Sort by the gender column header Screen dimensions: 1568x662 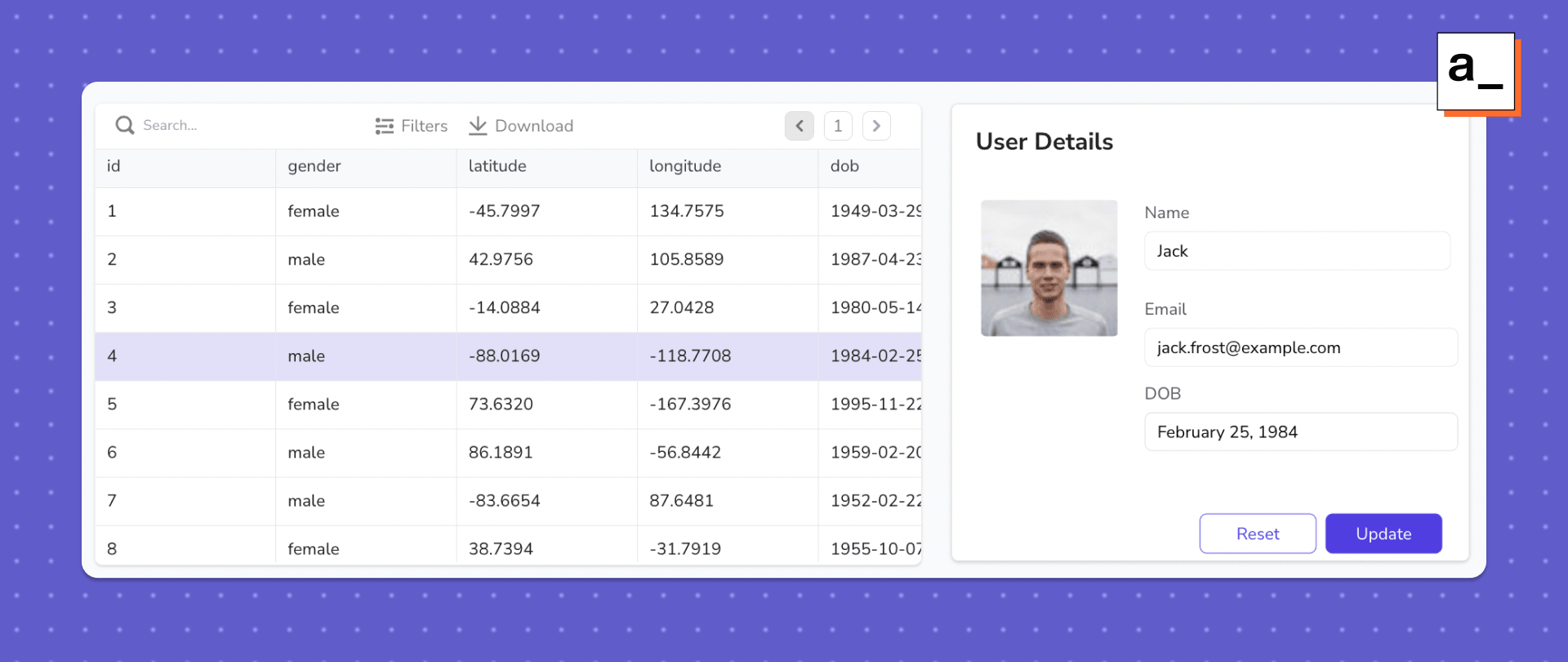pyautogui.click(x=314, y=166)
